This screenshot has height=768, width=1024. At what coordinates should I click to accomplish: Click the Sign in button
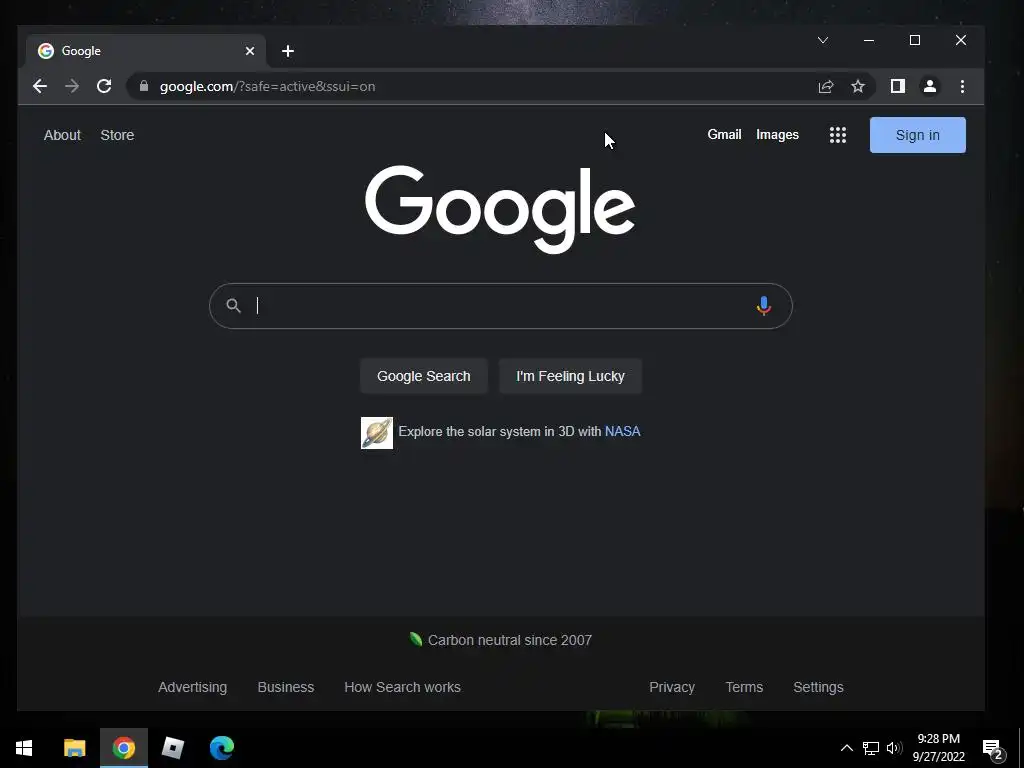click(918, 135)
